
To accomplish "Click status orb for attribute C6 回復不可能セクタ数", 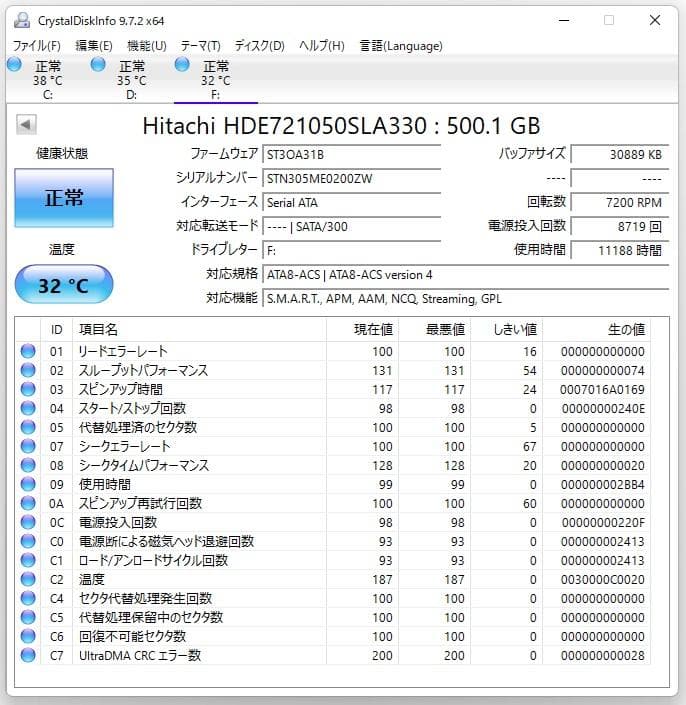I will tap(28, 636).
